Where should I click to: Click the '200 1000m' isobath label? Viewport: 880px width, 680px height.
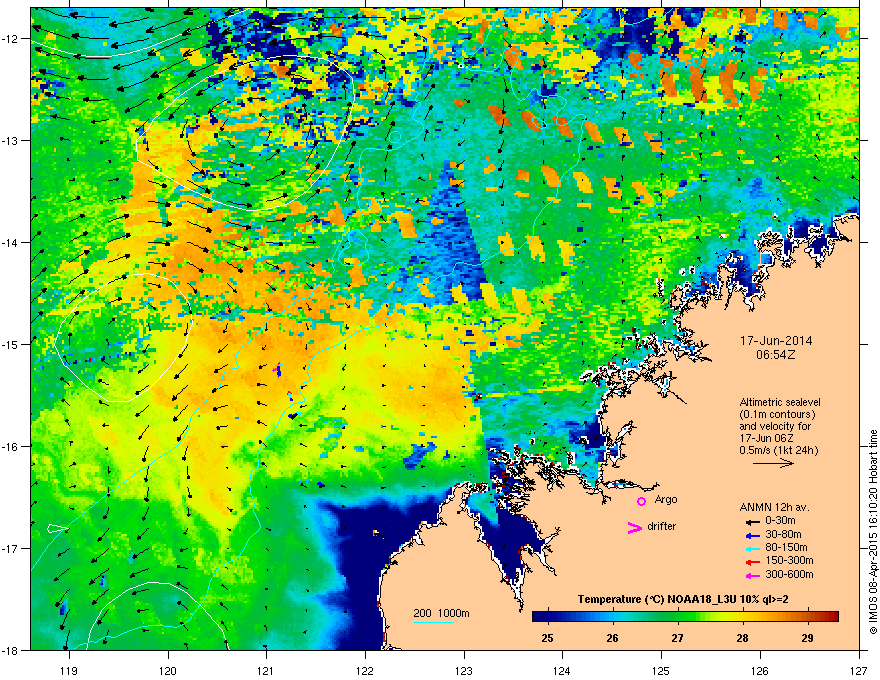pyautogui.click(x=441, y=613)
